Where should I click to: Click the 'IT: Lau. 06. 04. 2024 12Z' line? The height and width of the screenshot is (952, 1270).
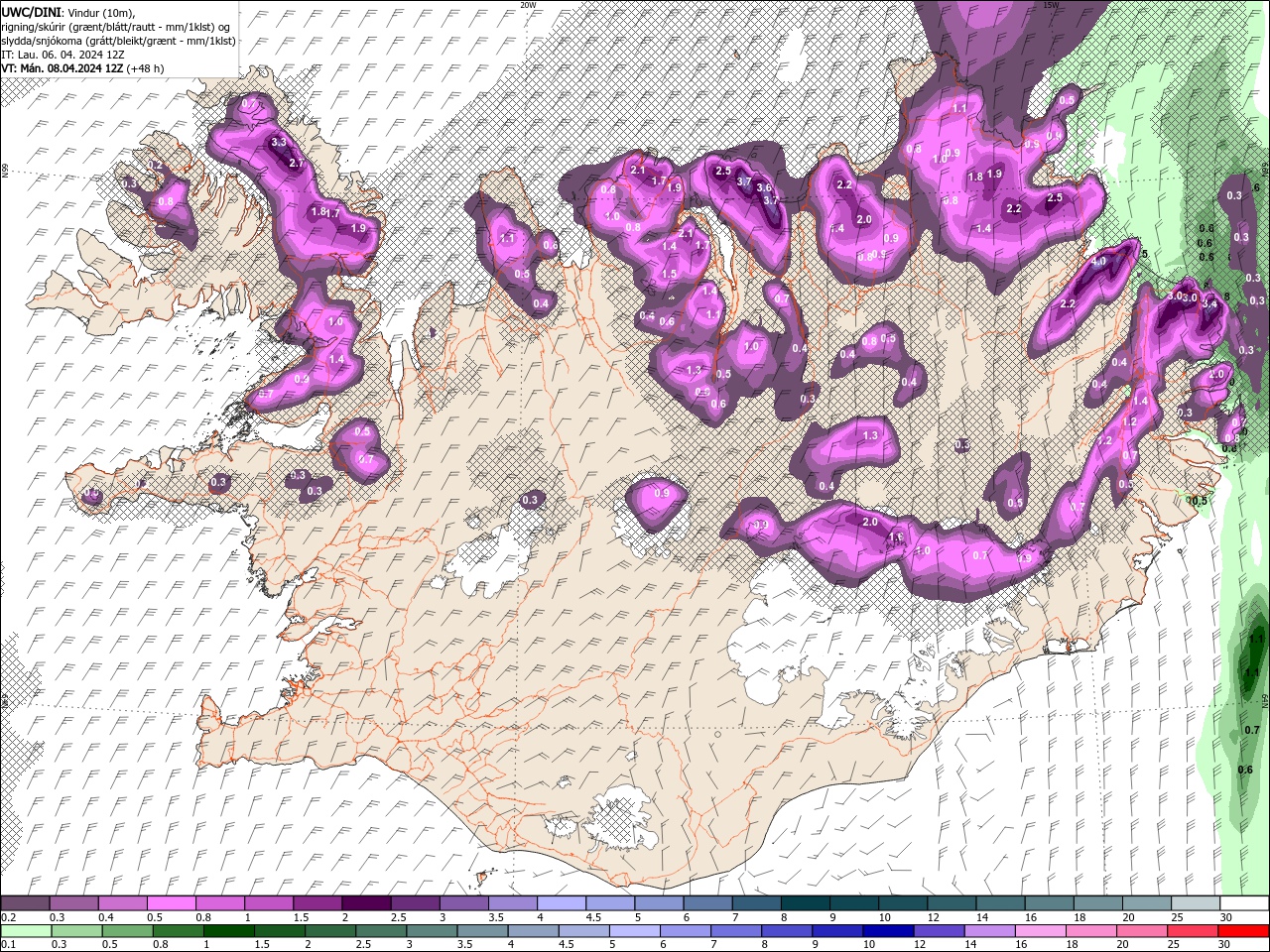(x=63, y=55)
